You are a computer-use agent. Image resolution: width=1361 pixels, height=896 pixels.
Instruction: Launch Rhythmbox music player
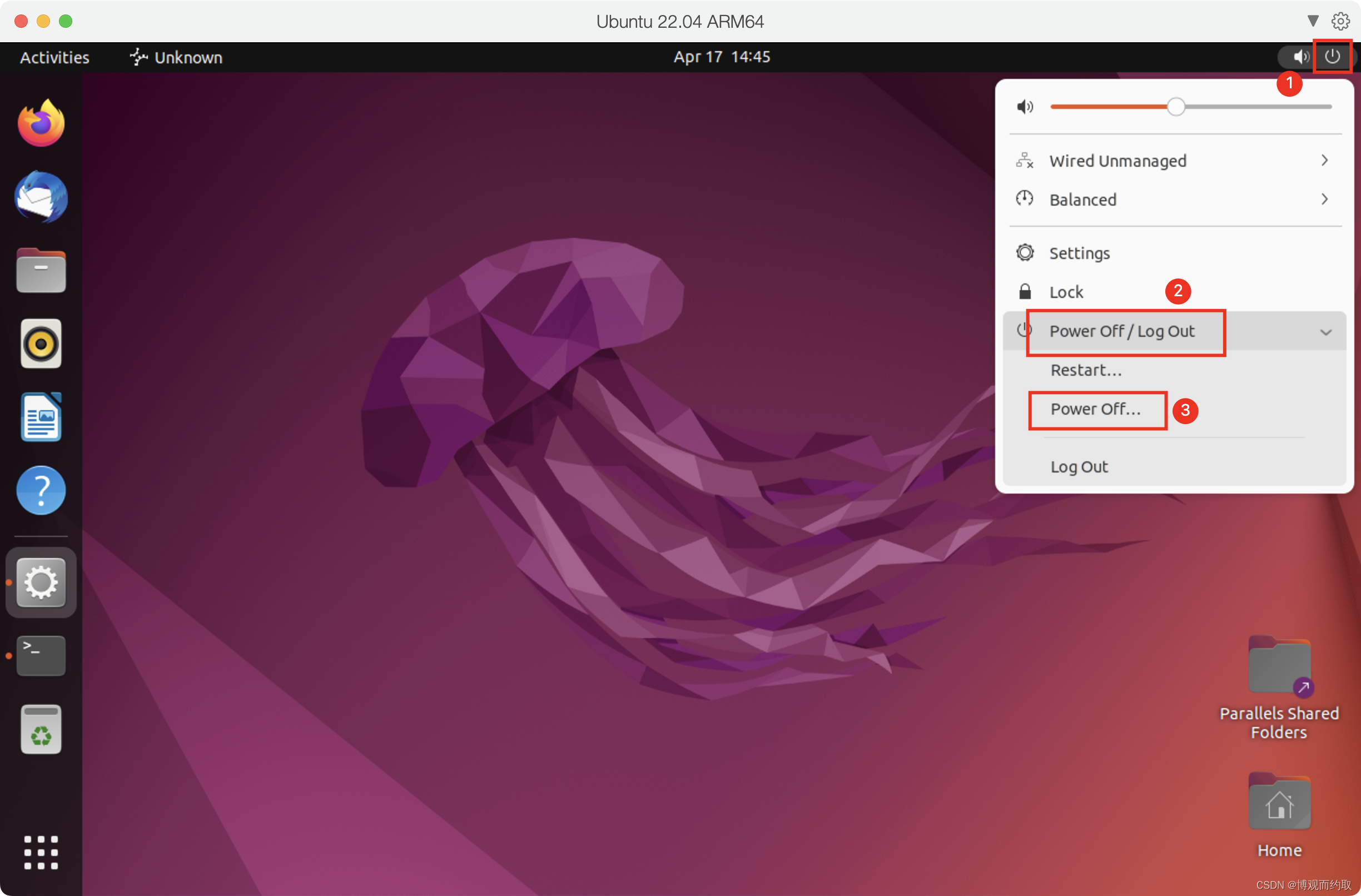click(41, 344)
